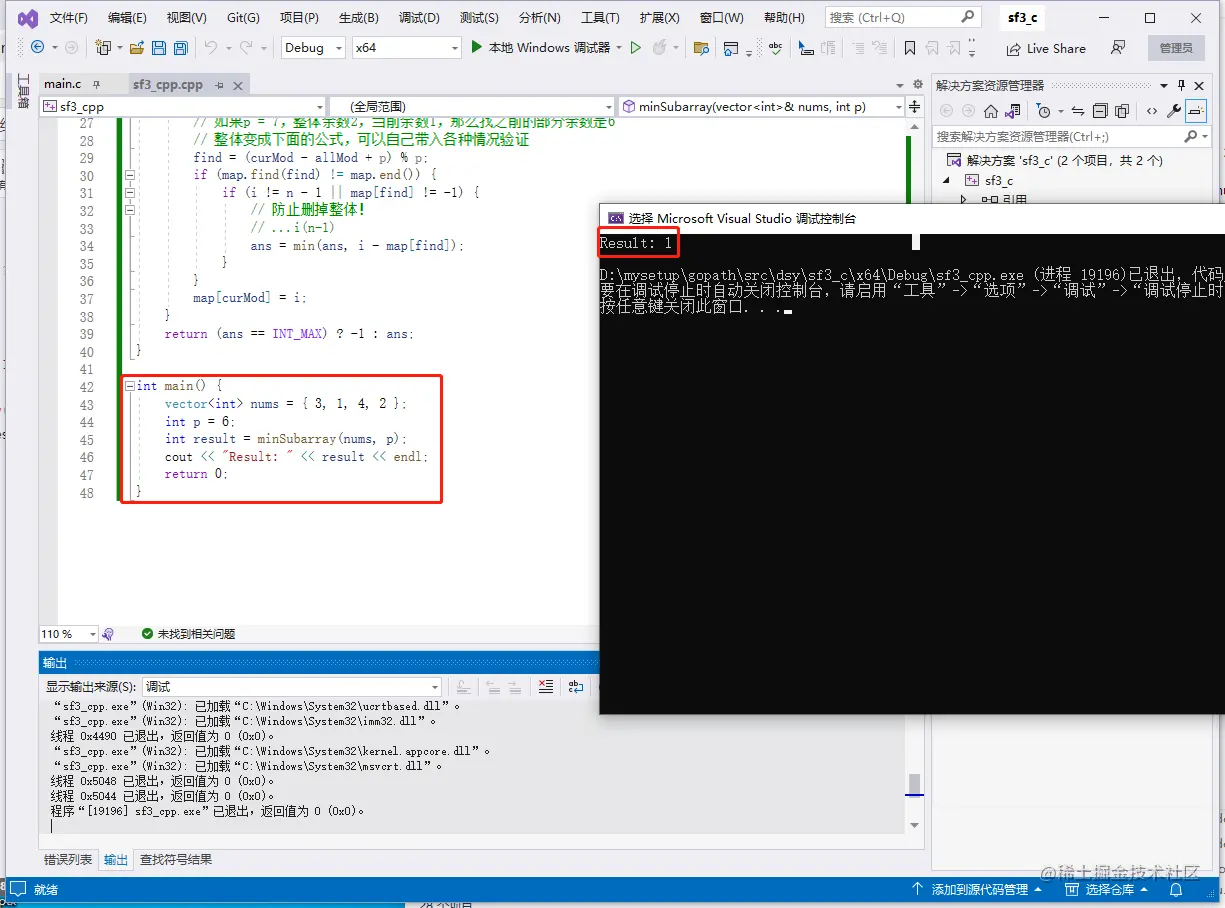Click the code cleanup broom icon
Screen dimensions: 1225x908
tap(108, 634)
